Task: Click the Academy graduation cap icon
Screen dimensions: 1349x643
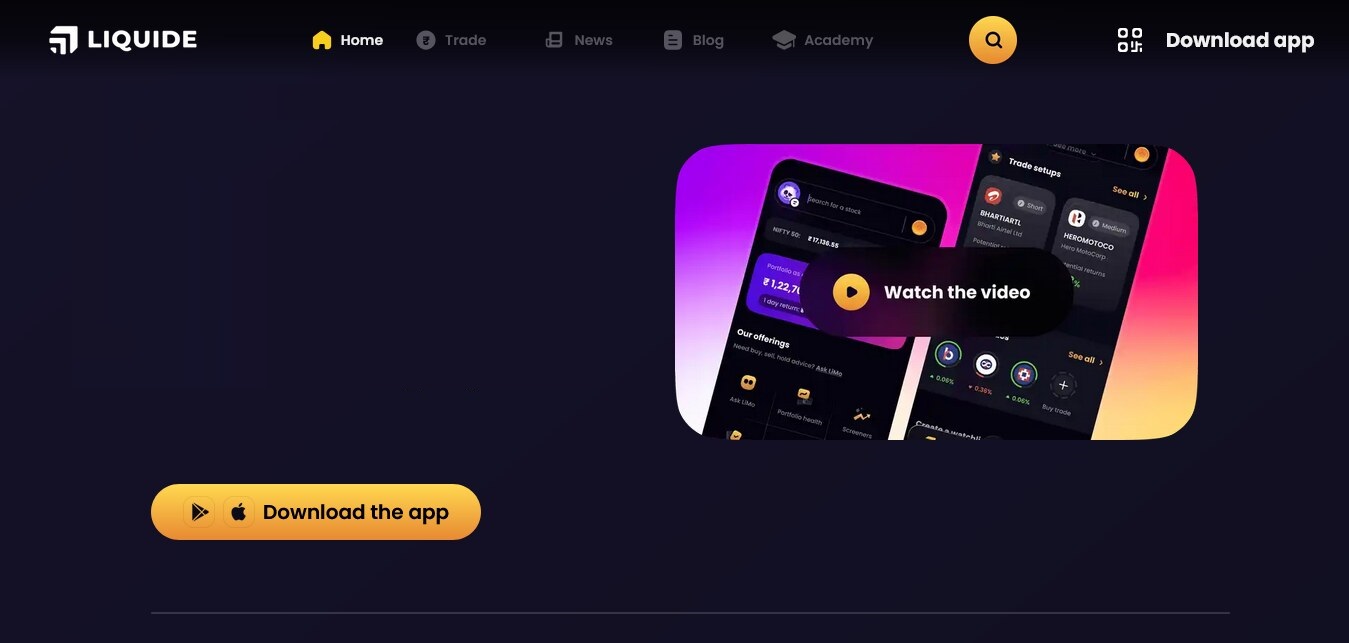Action: (x=784, y=40)
